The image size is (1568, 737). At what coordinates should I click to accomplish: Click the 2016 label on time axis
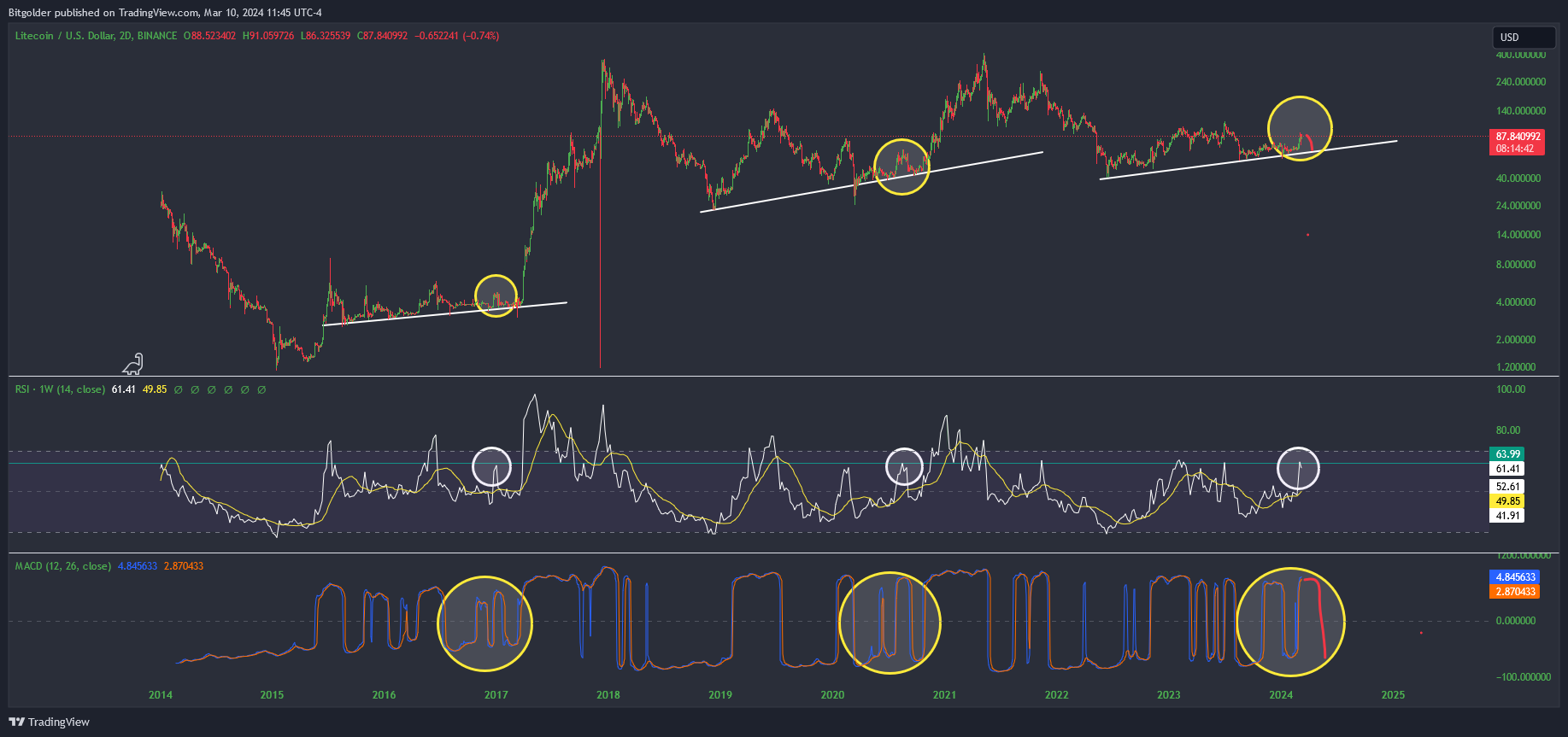pyautogui.click(x=385, y=695)
